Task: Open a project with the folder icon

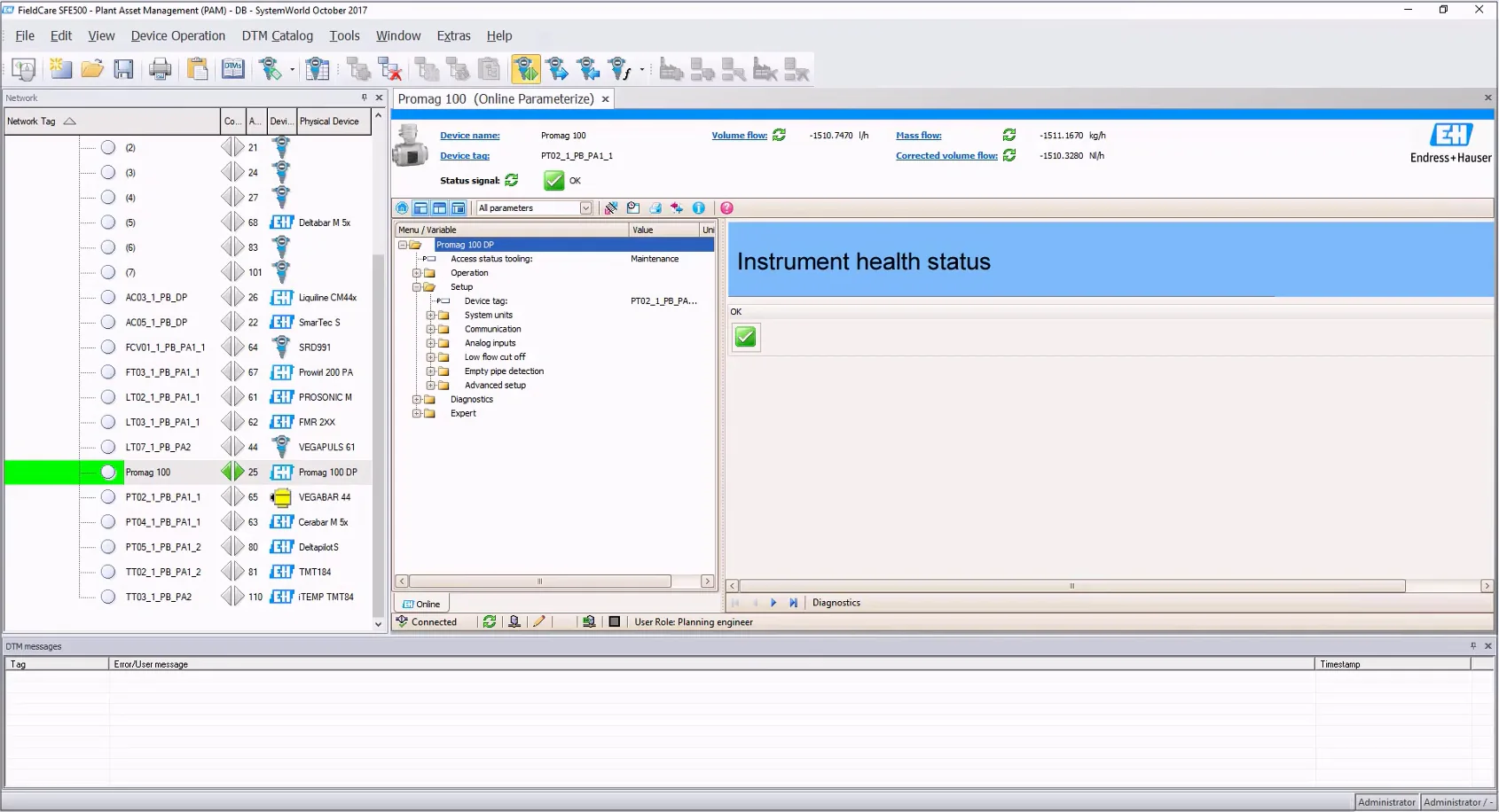Action: pos(92,68)
